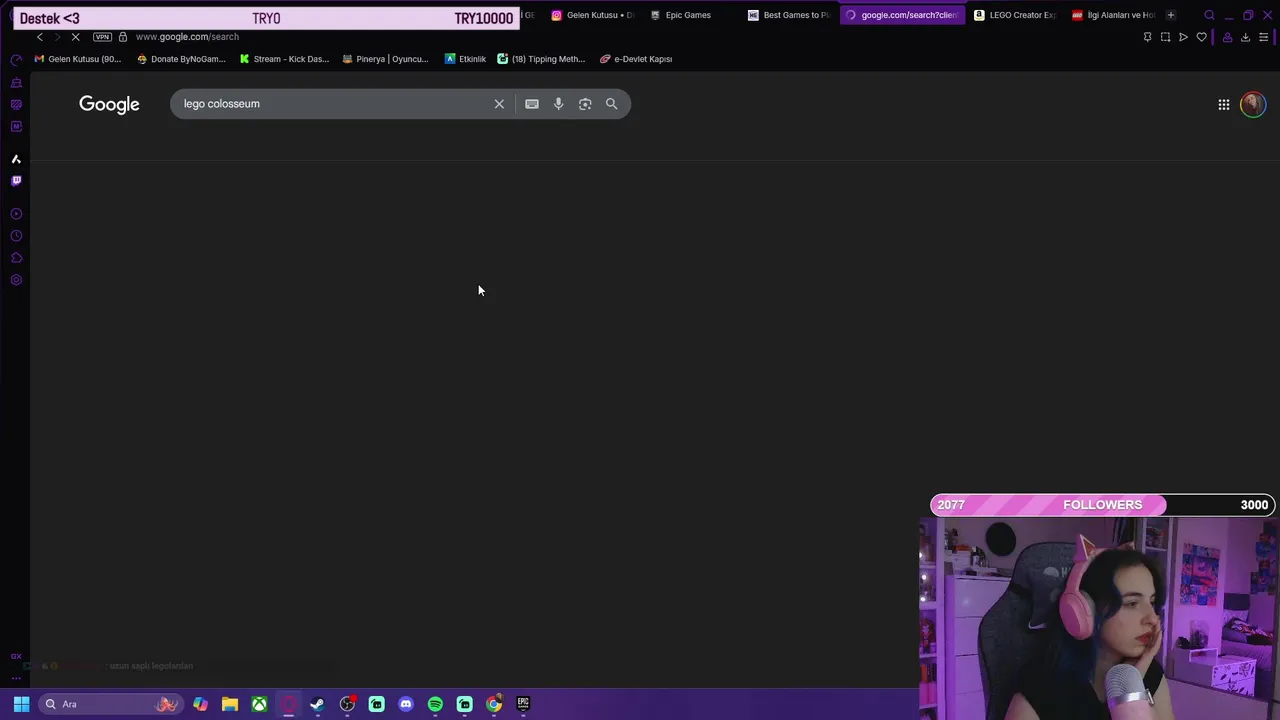
Task: Open the profile icon in toolbar
Action: [1227, 37]
